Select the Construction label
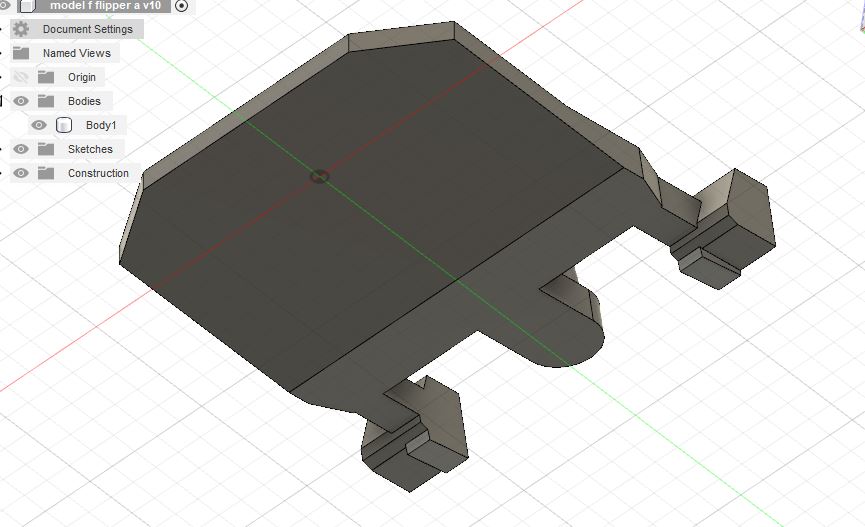 (x=98, y=173)
